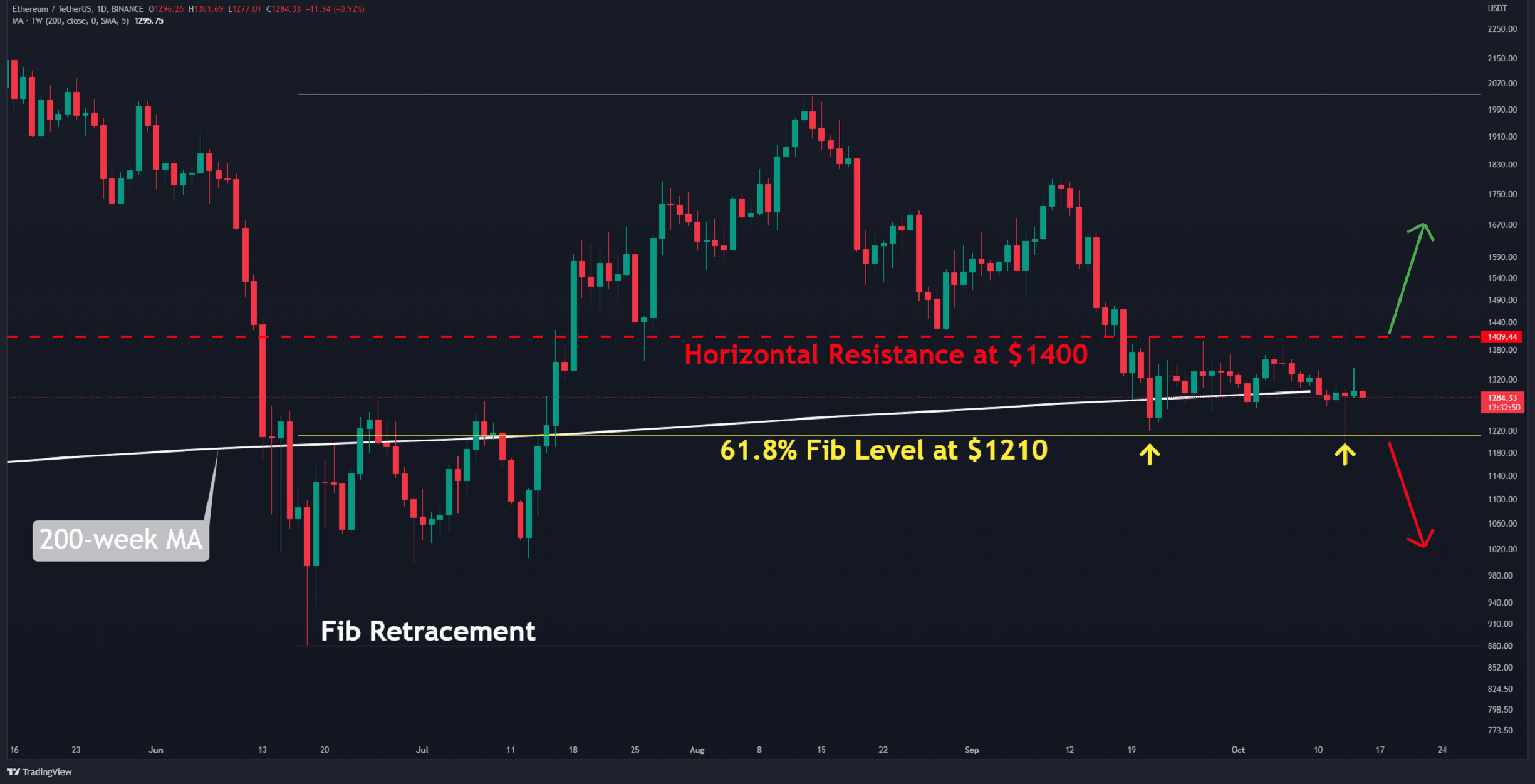Select the 'Fib Retracement' text label
Screen dimensions: 1535x784
(428, 631)
